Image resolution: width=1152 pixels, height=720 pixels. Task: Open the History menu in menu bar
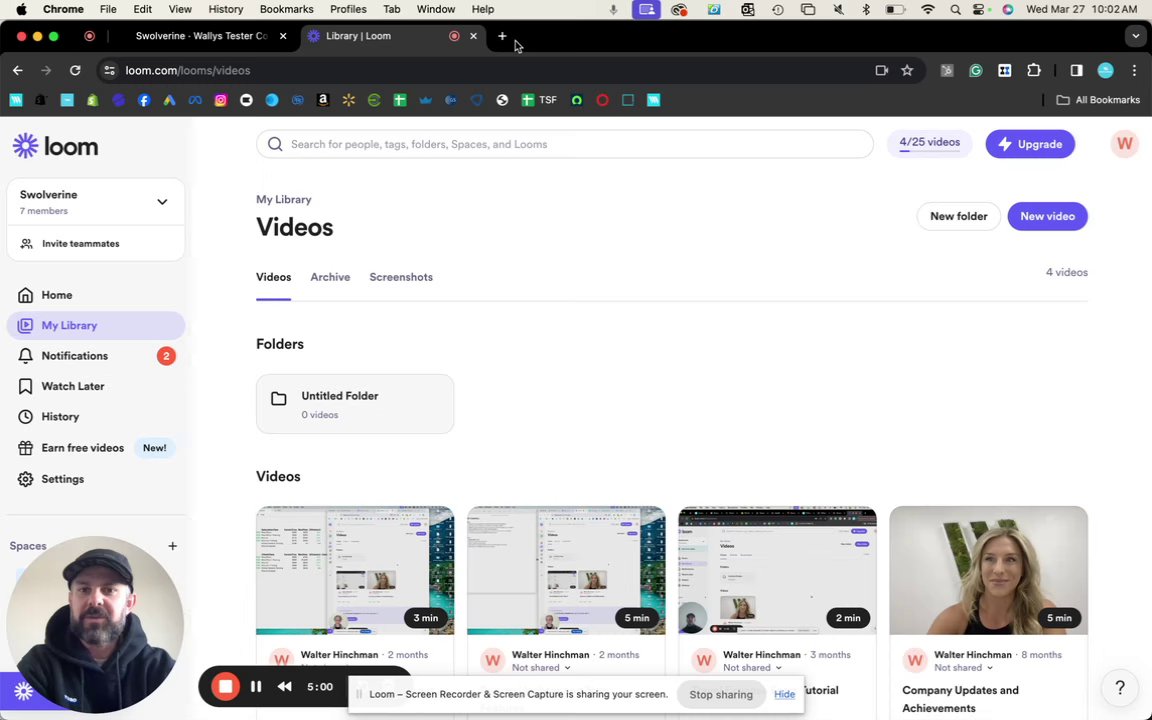click(225, 10)
